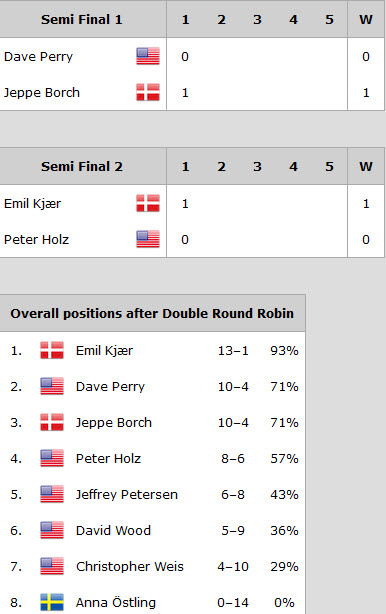Click Peter Holz's name in Semi Final 2
The width and height of the screenshot is (386, 614).
tap(36, 240)
